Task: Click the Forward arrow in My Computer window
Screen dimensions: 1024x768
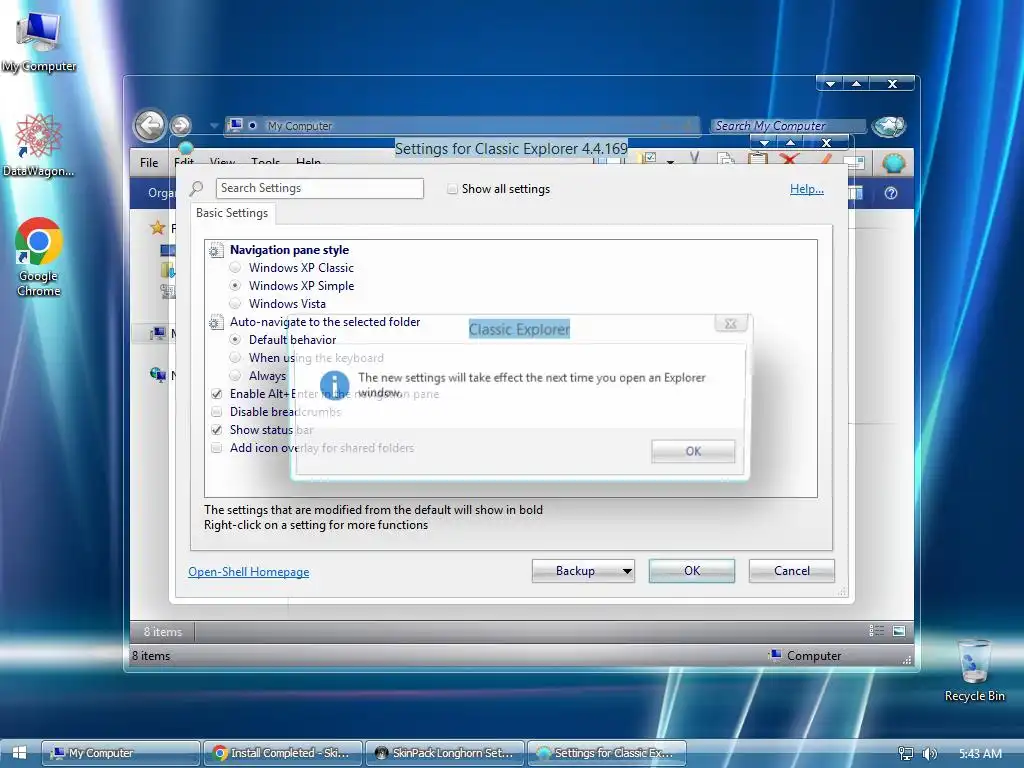Action: (x=181, y=125)
